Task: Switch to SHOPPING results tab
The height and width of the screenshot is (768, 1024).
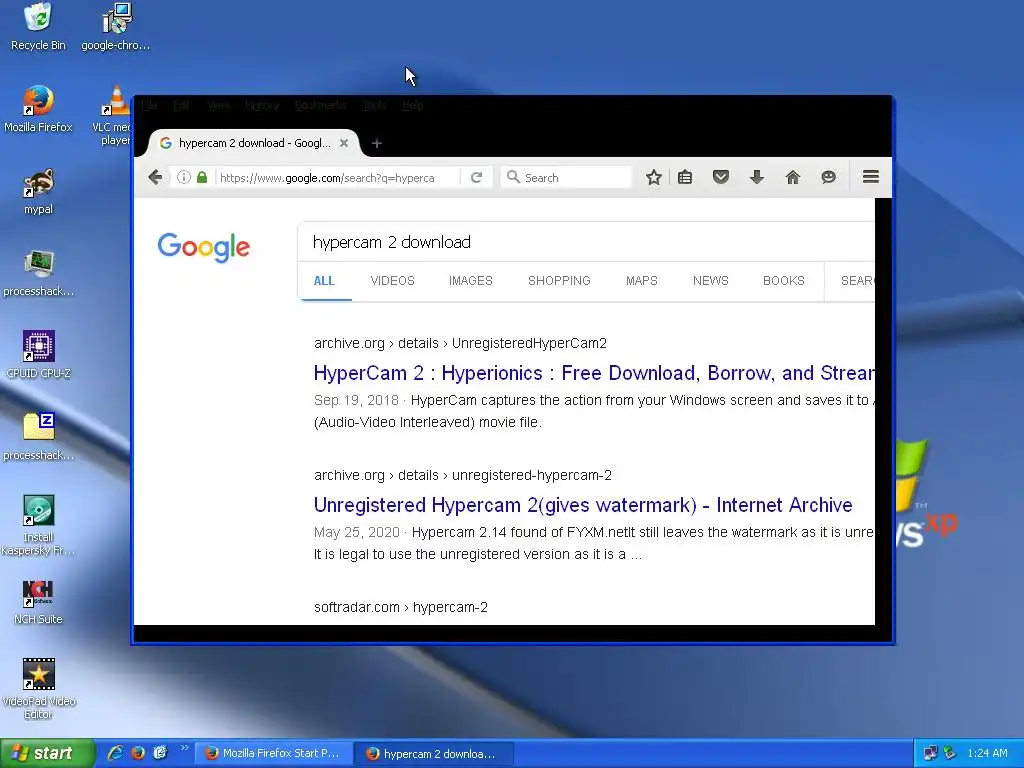Action: (559, 281)
